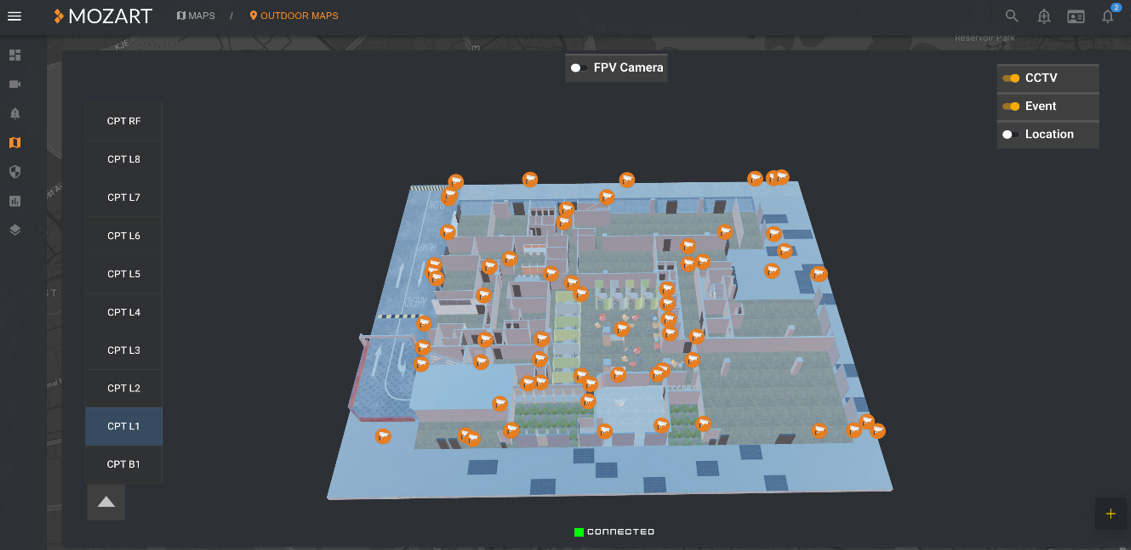
Task: Open the hamburger navigation menu
Action: pyautogui.click(x=15, y=16)
